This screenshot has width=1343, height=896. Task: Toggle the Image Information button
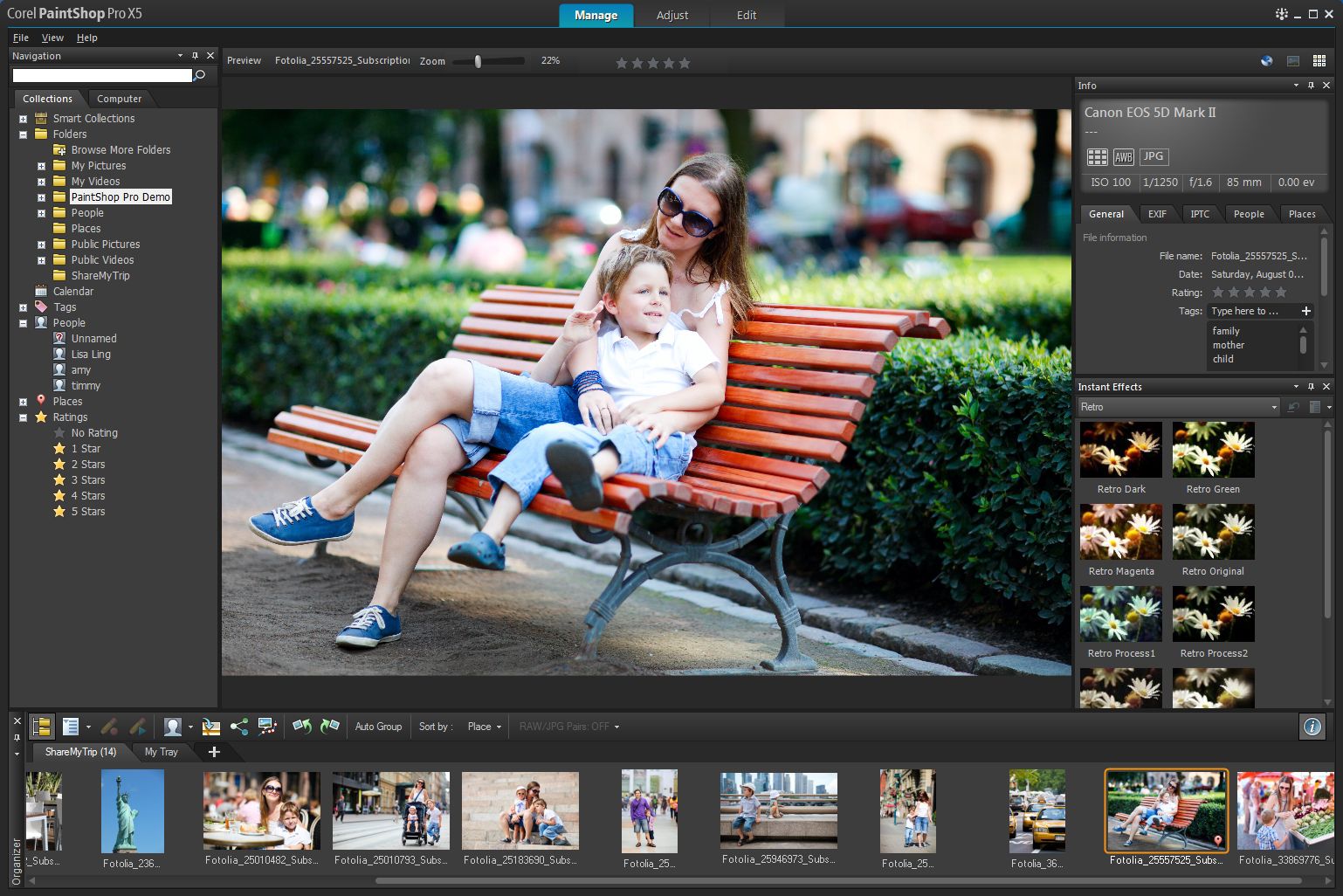1312,727
